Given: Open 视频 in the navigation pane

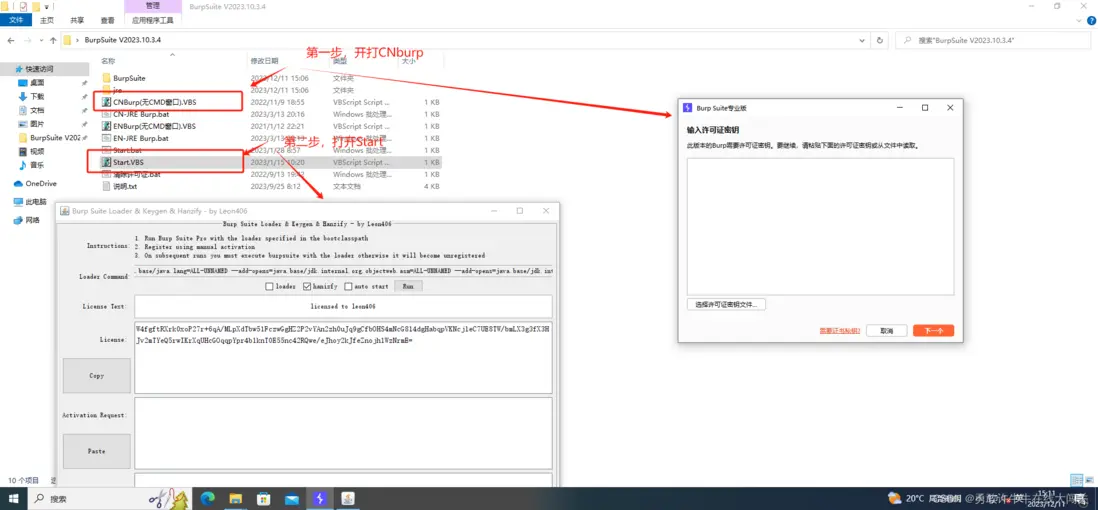Looking at the screenshot, I should point(37,151).
